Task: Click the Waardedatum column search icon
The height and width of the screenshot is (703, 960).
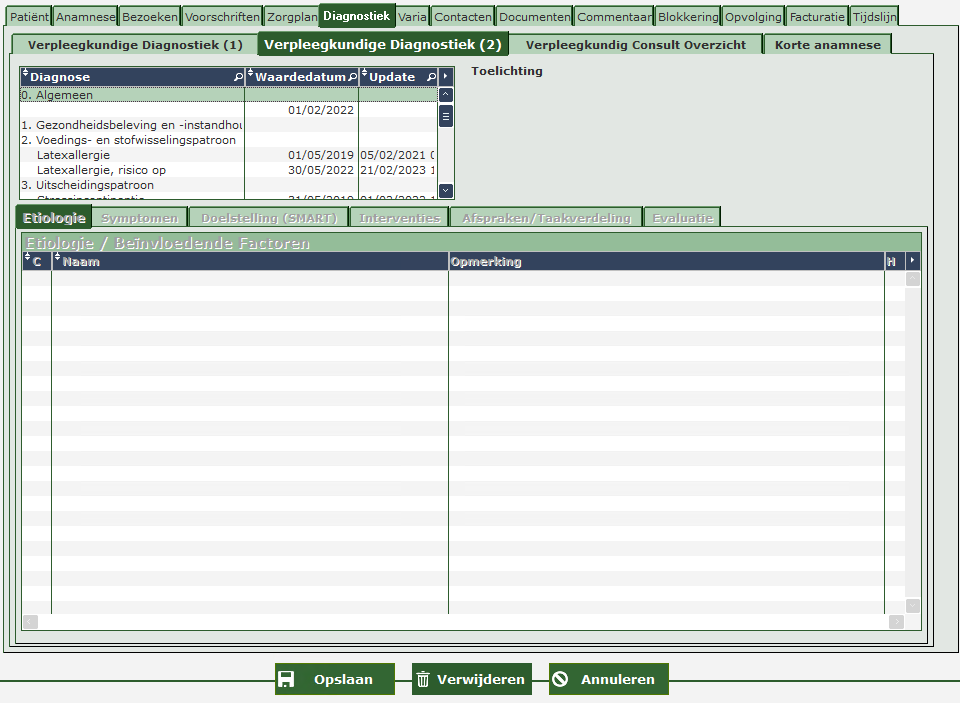Action: coord(353,77)
